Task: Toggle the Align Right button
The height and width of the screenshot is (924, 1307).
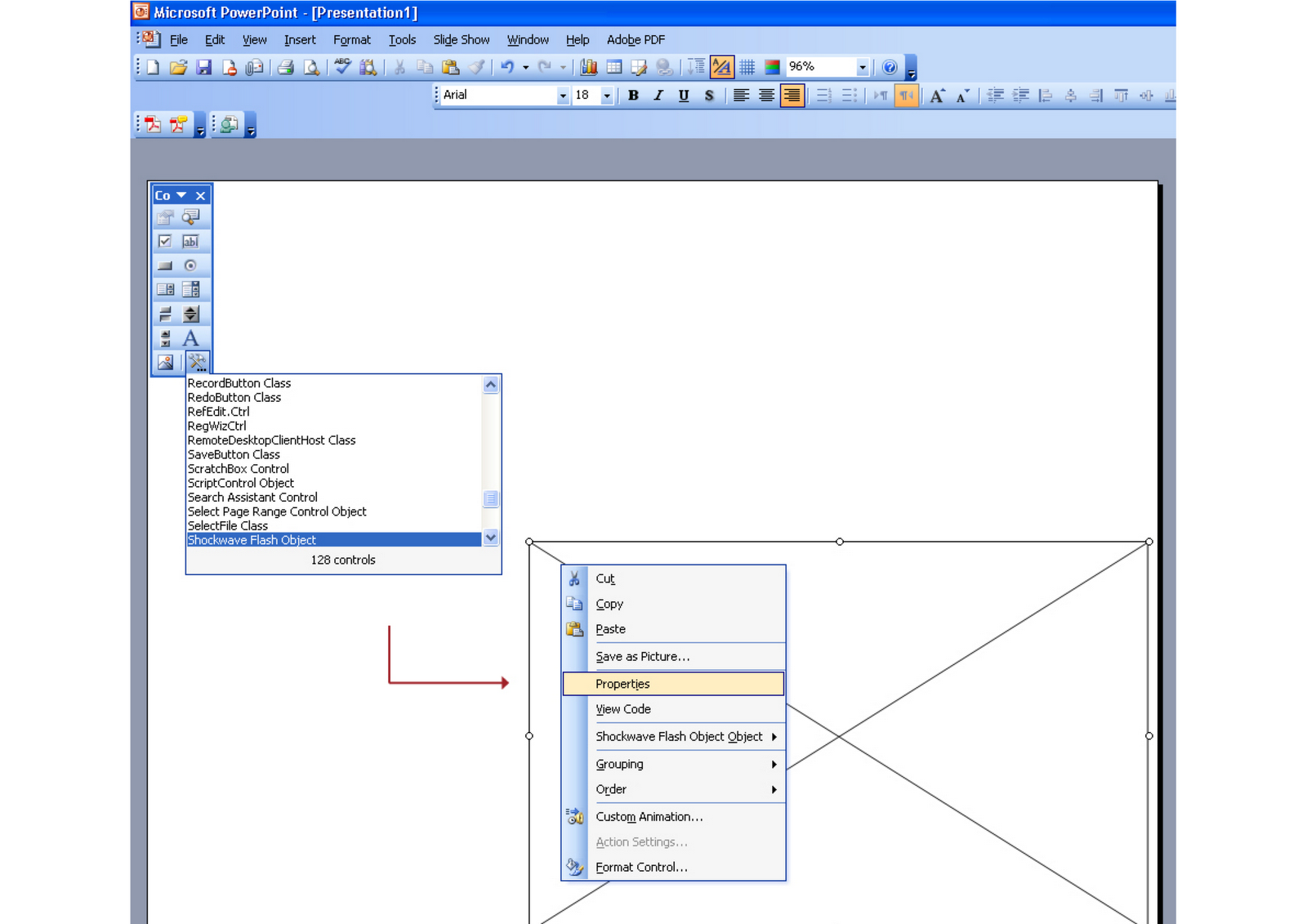Action: click(x=792, y=96)
